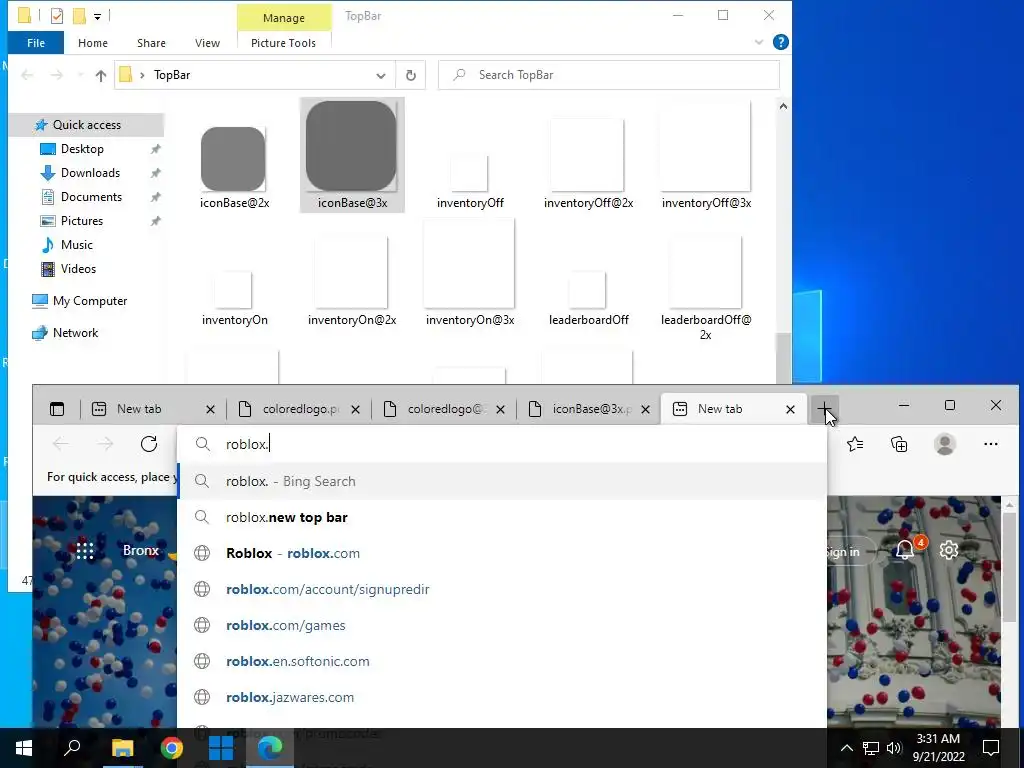Click the Edge refresh page icon
Viewport: 1024px width, 768px height.
pyautogui.click(x=149, y=444)
